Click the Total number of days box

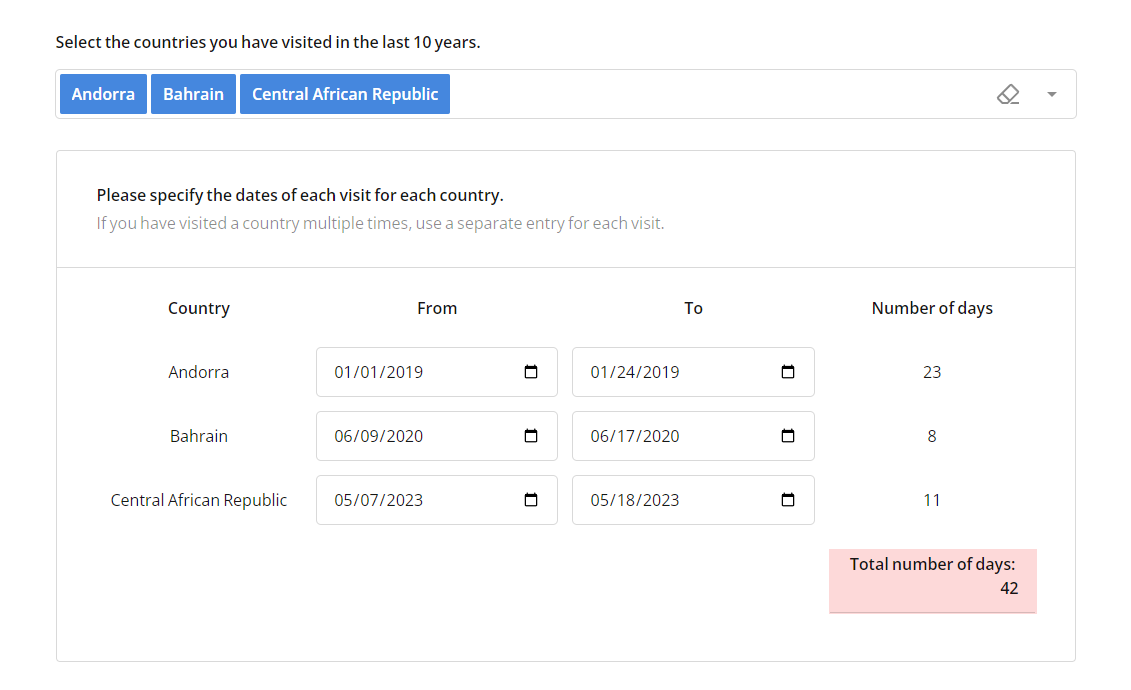(x=932, y=580)
